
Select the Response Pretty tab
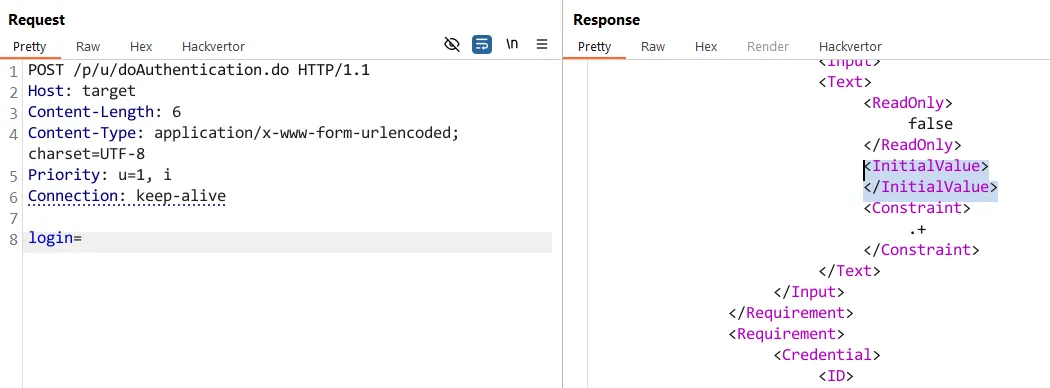[x=595, y=46]
